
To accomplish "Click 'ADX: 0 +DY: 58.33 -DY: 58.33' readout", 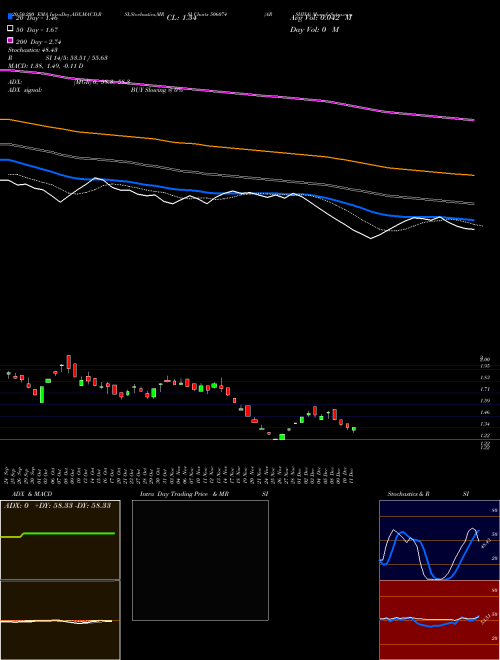I will [57, 506].
